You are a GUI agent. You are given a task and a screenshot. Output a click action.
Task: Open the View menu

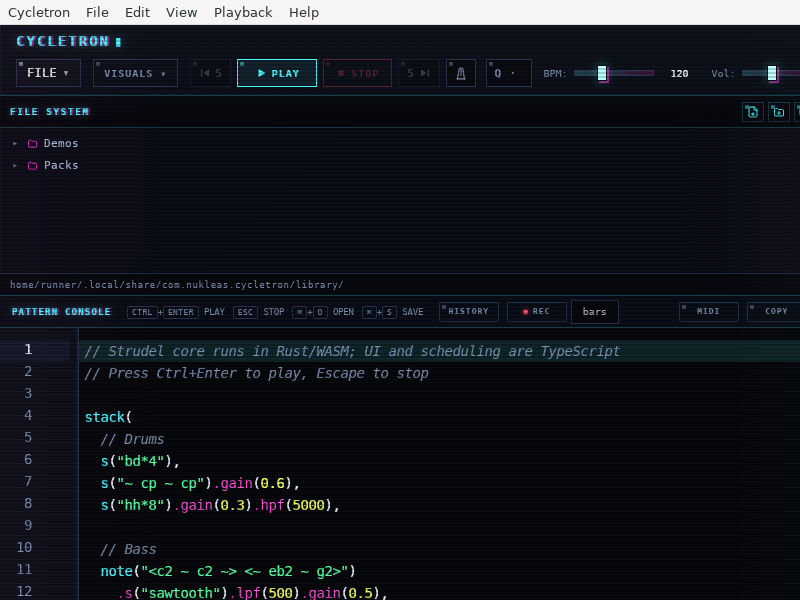click(x=181, y=12)
